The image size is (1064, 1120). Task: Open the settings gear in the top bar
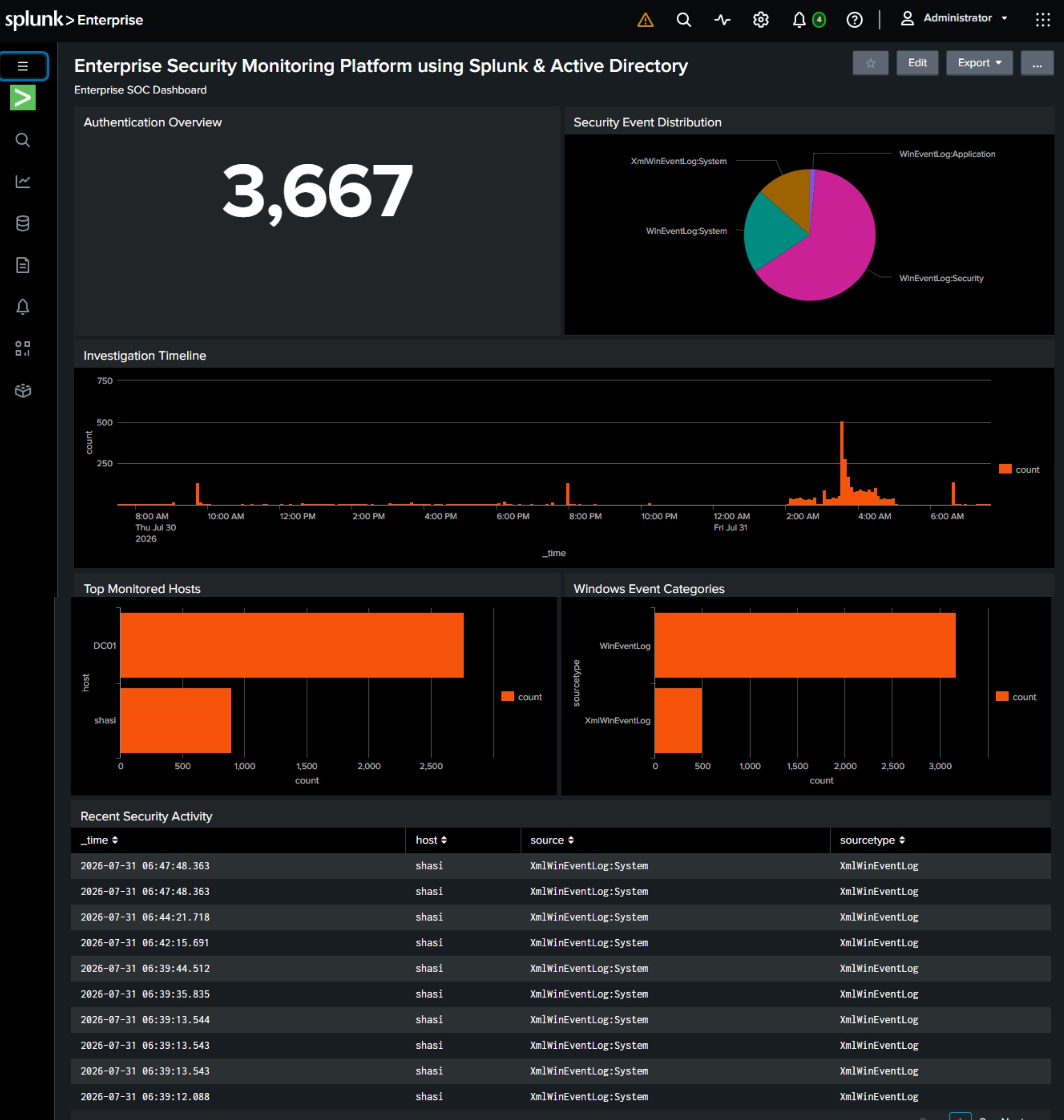pyautogui.click(x=761, y=21)
